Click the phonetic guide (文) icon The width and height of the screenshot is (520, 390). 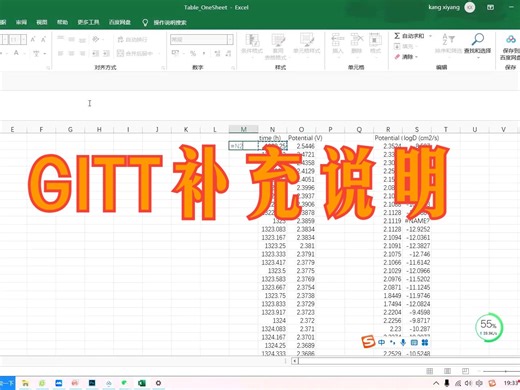tap(36, 53)
